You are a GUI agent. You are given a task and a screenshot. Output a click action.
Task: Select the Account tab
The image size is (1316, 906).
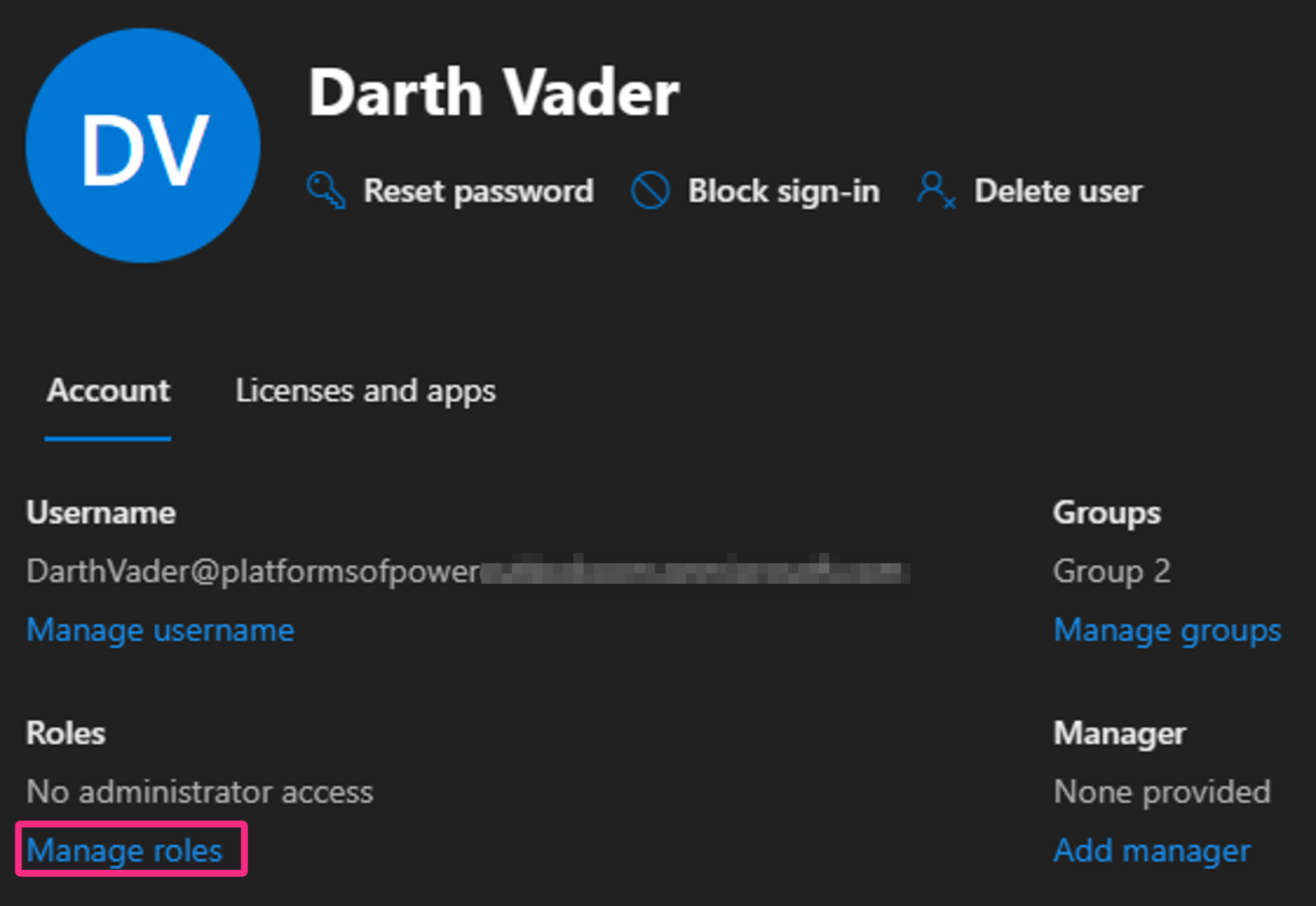click(x=107, y=392)
